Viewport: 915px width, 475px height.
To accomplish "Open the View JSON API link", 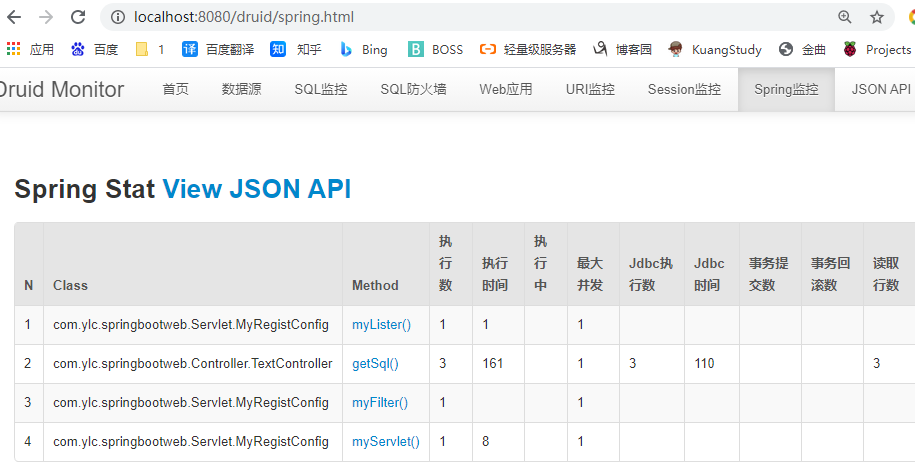I will (x=257, y=188).
